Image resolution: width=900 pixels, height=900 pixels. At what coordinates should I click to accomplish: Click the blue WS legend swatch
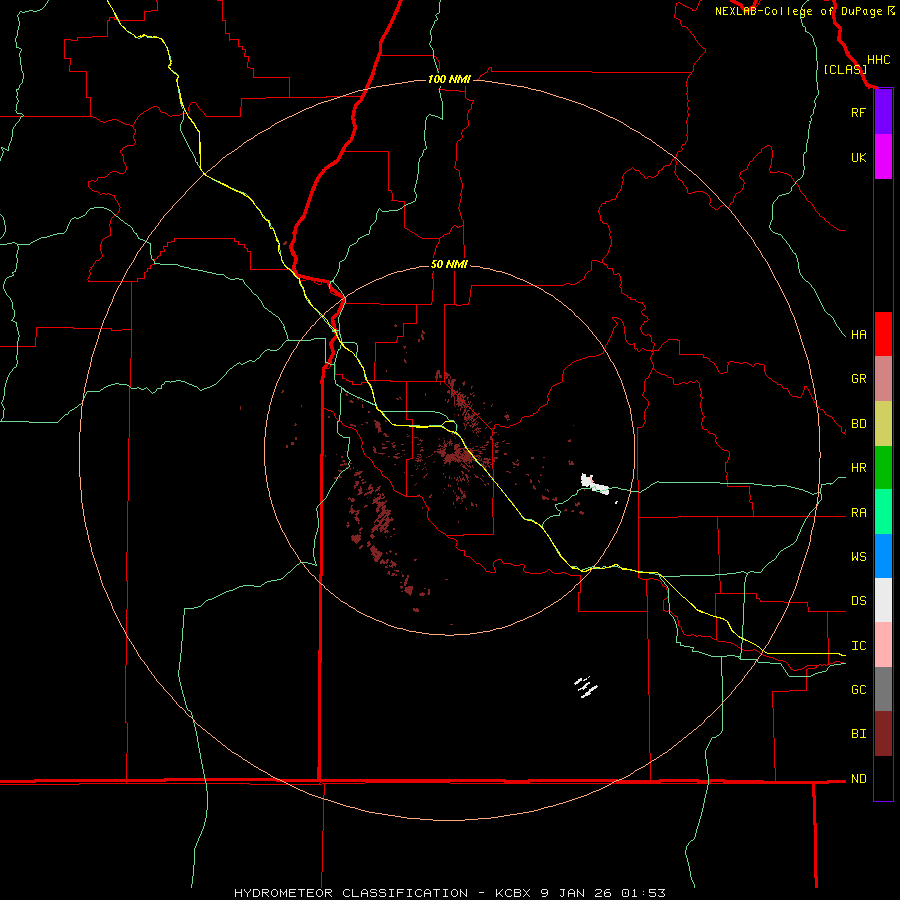883,556
